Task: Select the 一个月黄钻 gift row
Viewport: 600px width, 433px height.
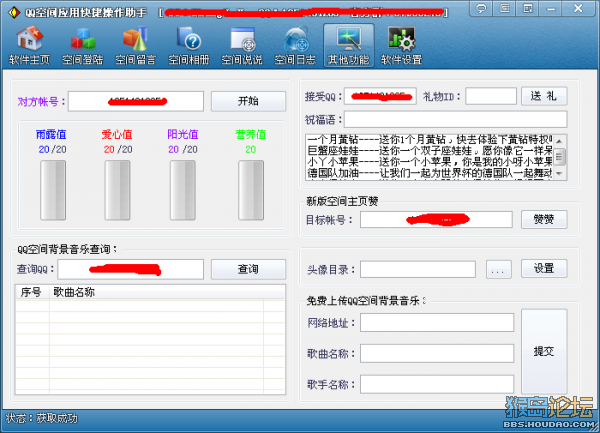Action: click(429, 140)
